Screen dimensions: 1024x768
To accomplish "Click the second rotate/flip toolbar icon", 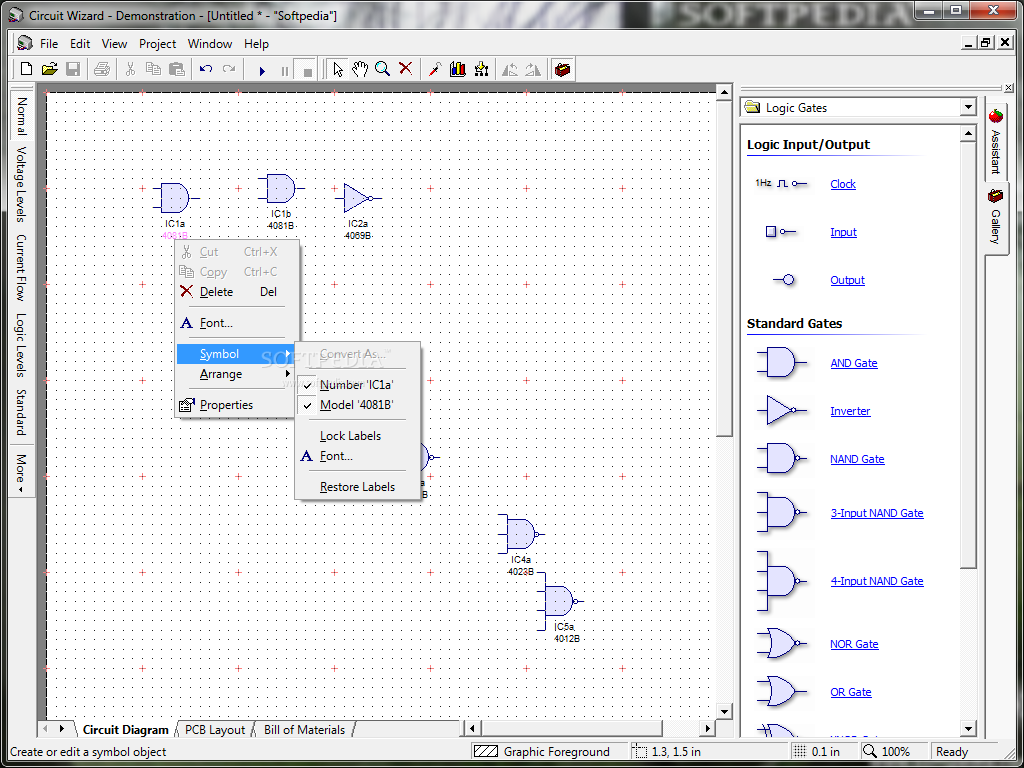I will (533, 69).
